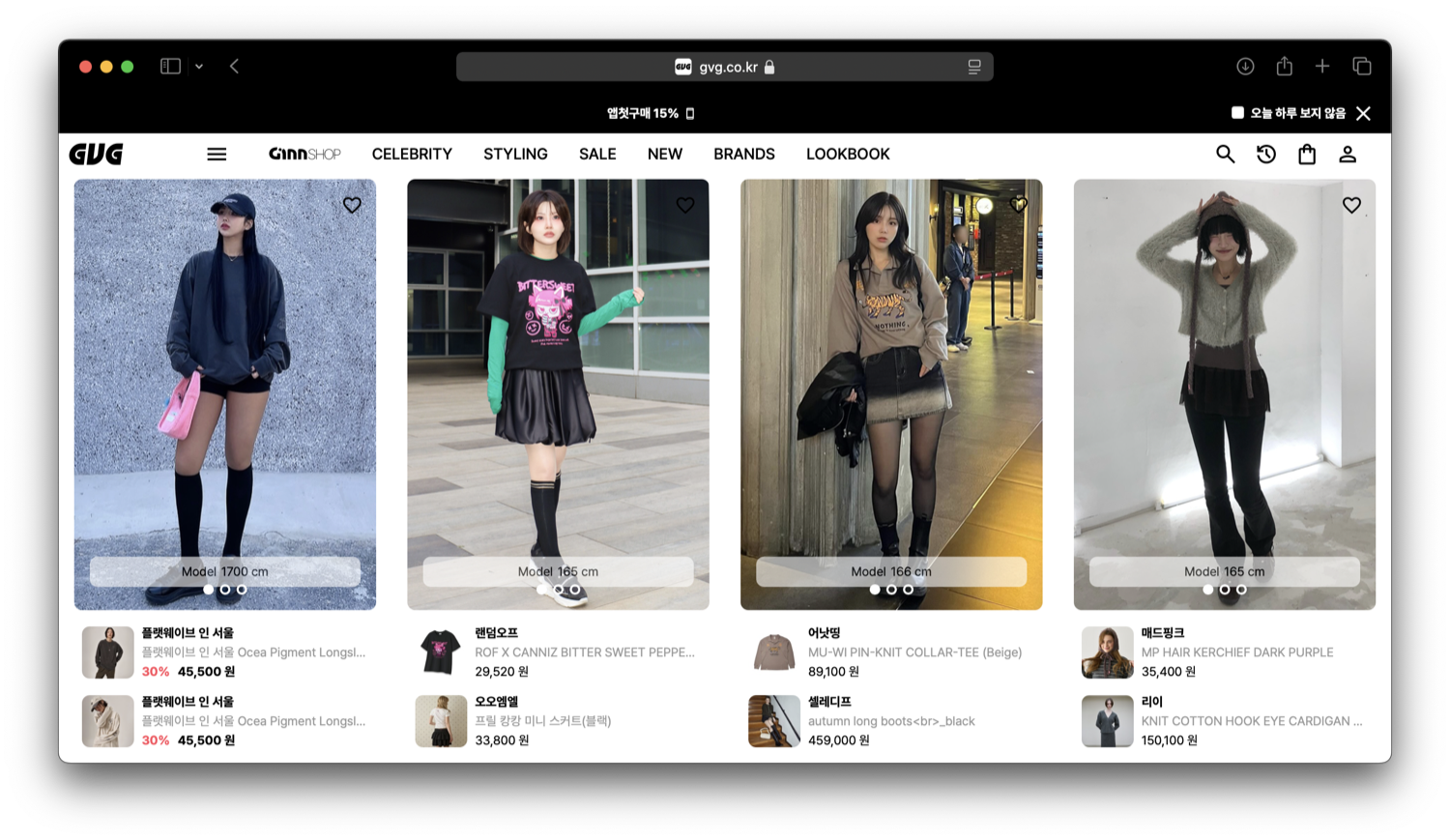Show Safari downloads icon

click(1245, 67)
